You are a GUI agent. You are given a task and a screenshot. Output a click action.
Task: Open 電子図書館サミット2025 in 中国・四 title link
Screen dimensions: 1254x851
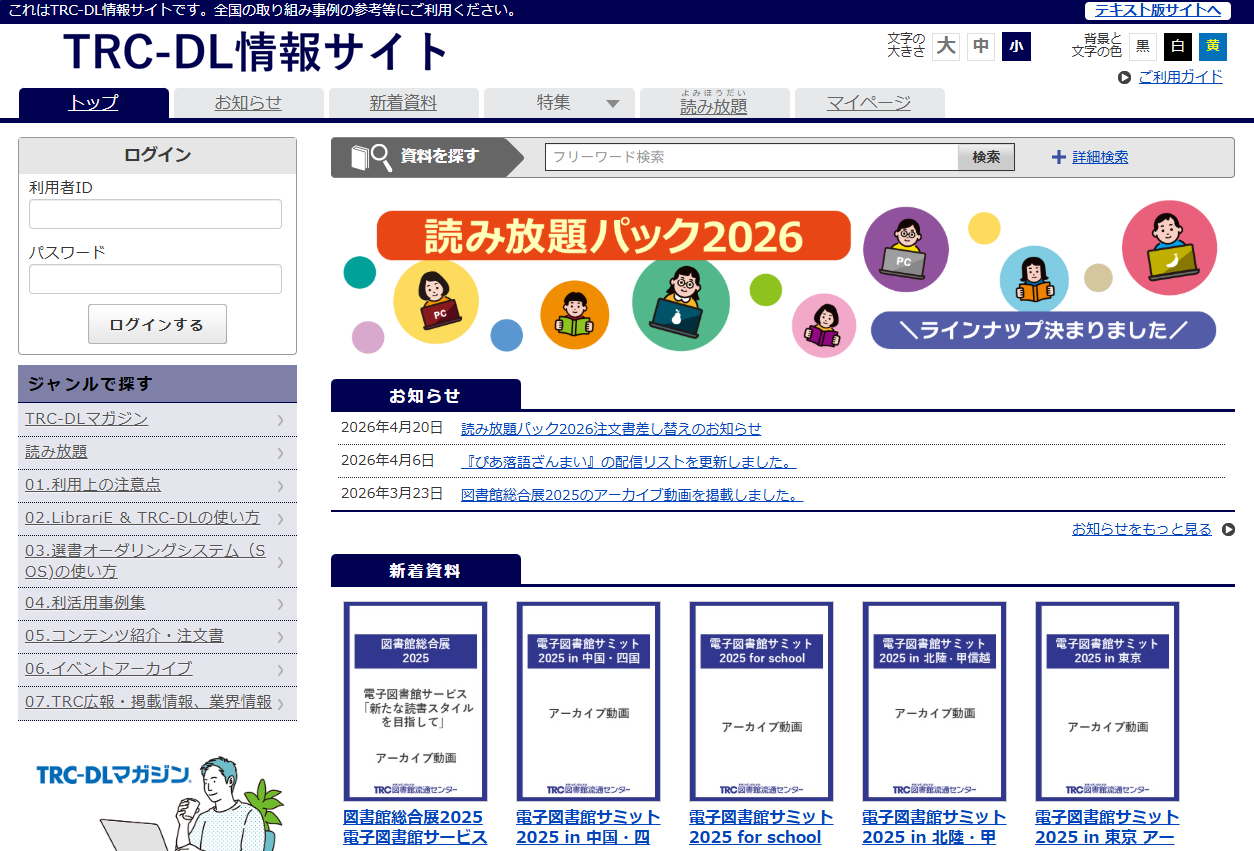[588, 828]
